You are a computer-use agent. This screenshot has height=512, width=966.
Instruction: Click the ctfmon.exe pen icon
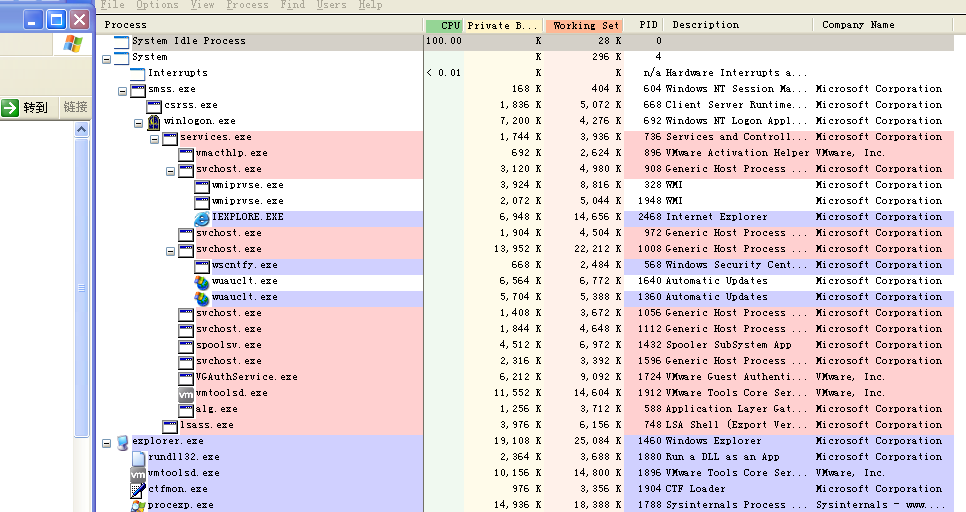click(x=138, y=490)
